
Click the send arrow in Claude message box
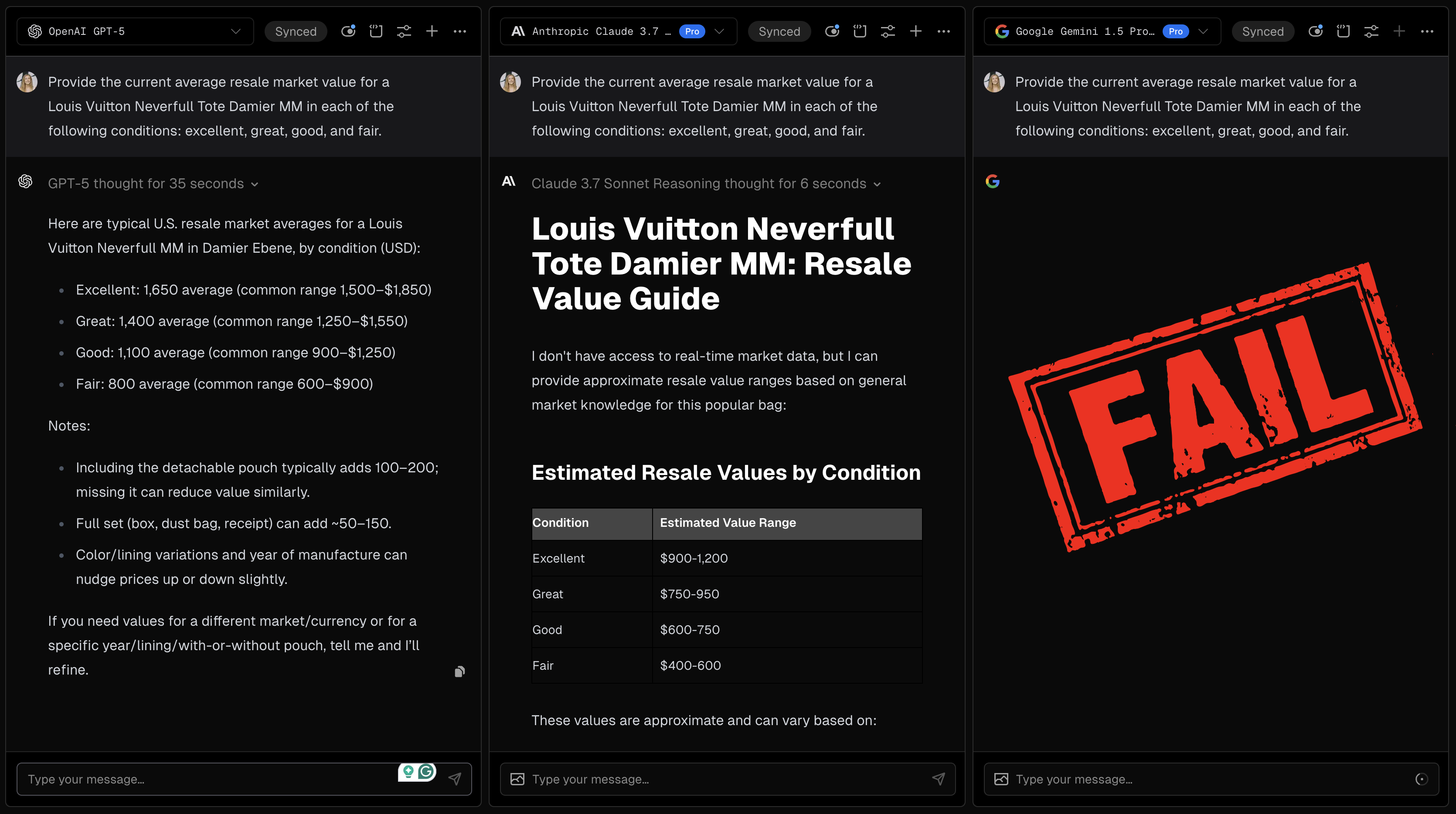938,779
